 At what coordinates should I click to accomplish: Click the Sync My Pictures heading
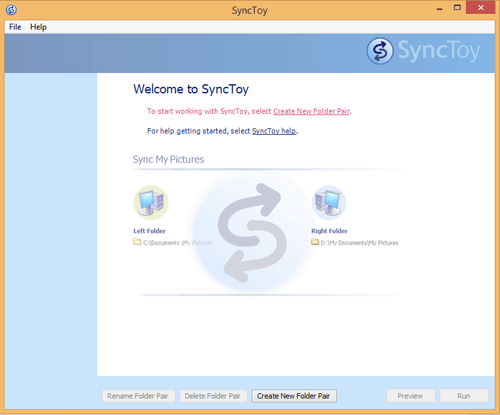168,159
